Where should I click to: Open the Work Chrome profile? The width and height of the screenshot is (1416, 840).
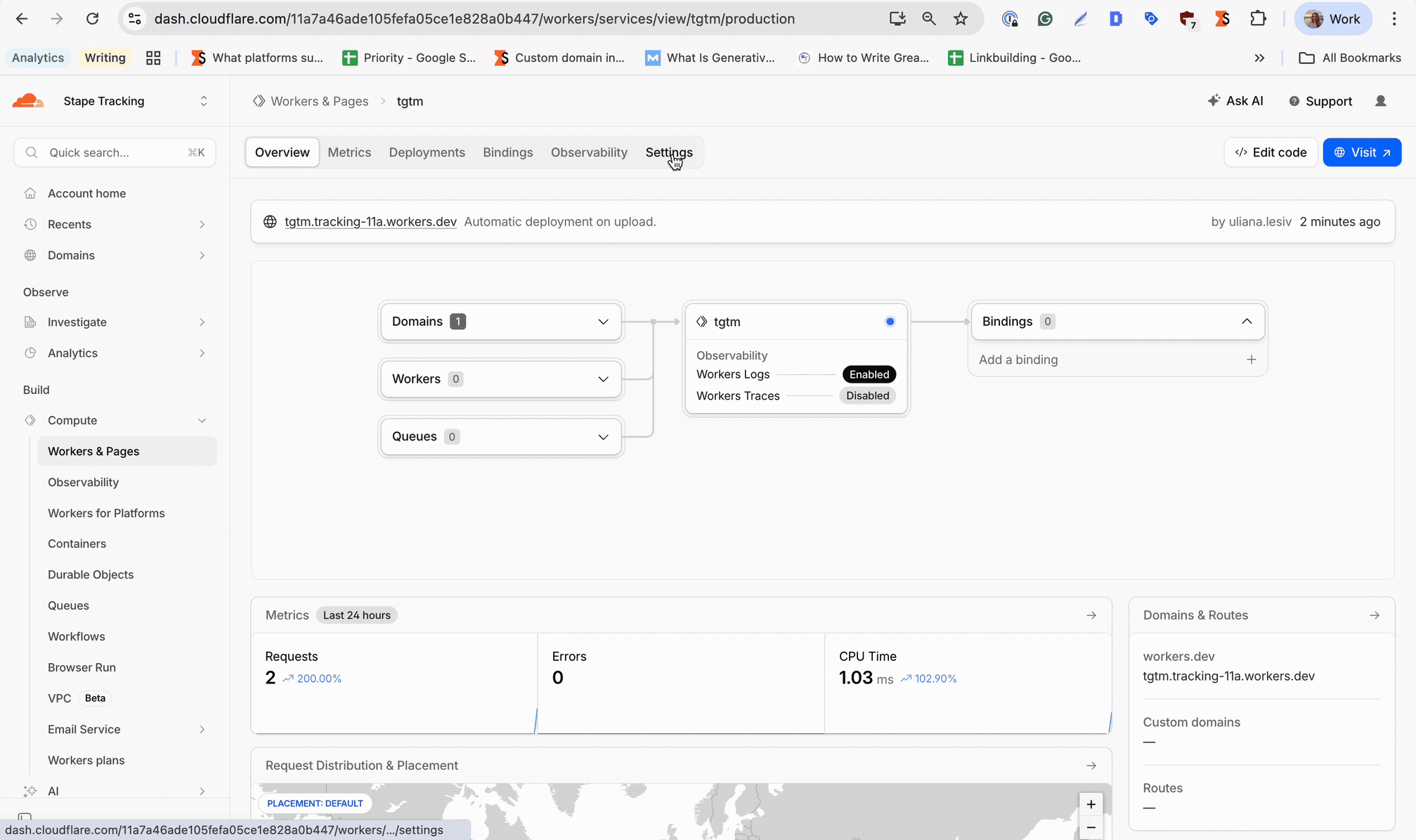(x=1333, y=19)
